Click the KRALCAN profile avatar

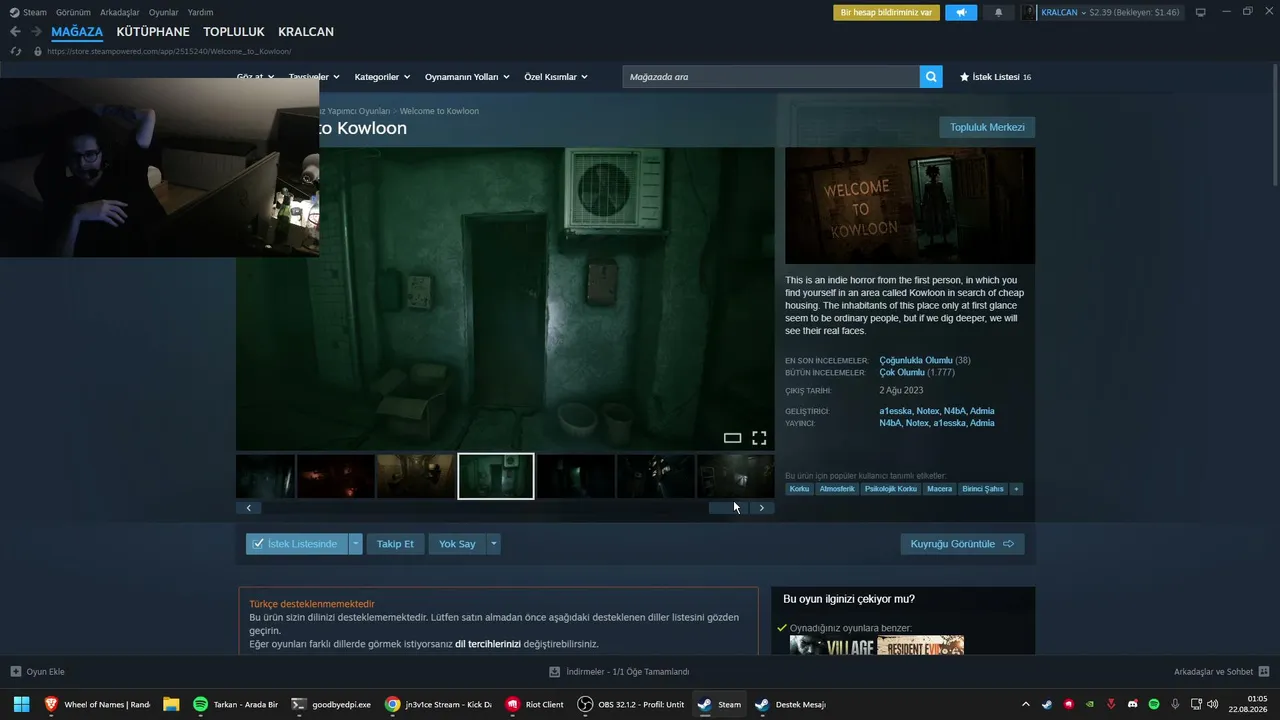click(x=1029, y=13)
